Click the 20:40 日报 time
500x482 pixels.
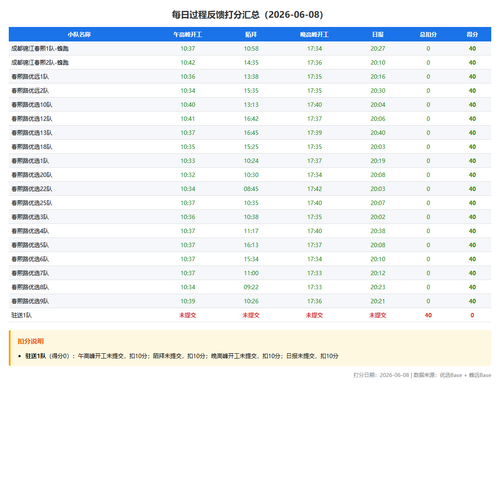click(378, 133)
